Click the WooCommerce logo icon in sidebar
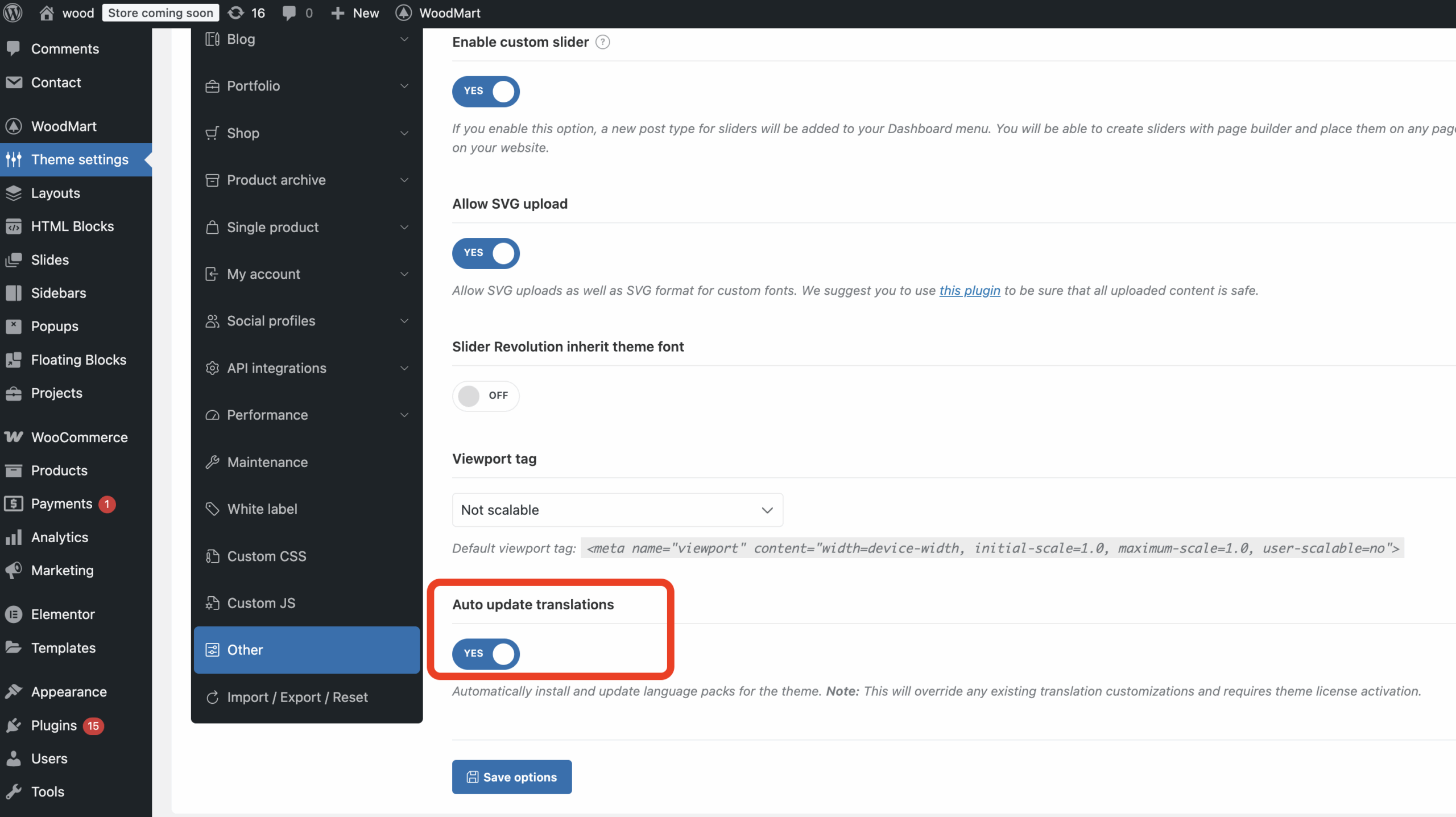 [x=14, y=437]
